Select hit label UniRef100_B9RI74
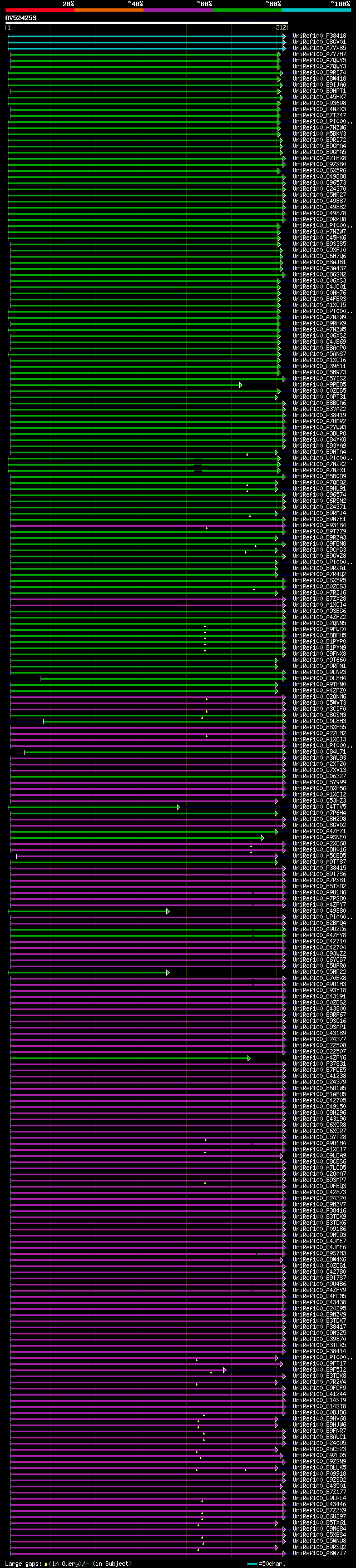This screenshot has width=356, height=1568. pyautogui.click(x=319, y=72)
